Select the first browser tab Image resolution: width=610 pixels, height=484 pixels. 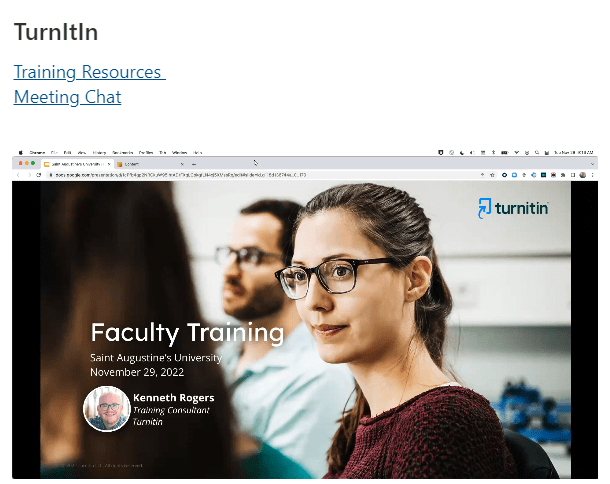[77, 164]
